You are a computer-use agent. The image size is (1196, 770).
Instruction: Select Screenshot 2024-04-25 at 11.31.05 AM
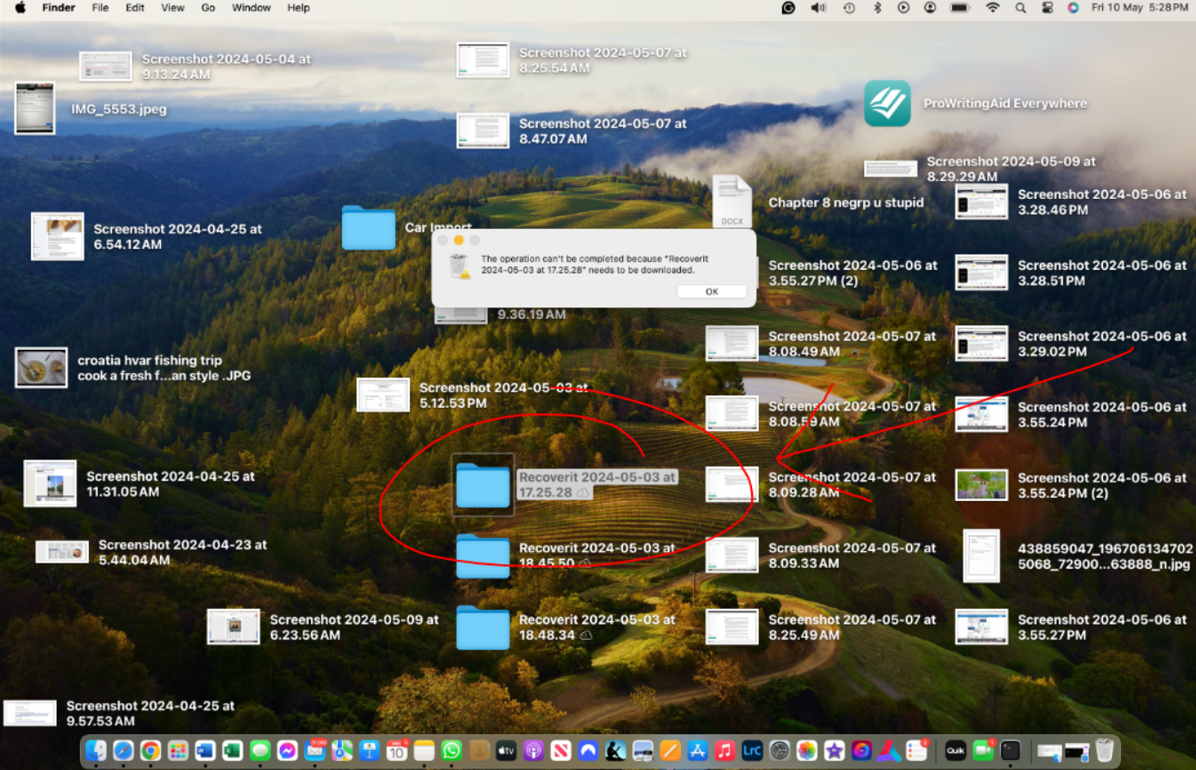(x=50, y=484)
